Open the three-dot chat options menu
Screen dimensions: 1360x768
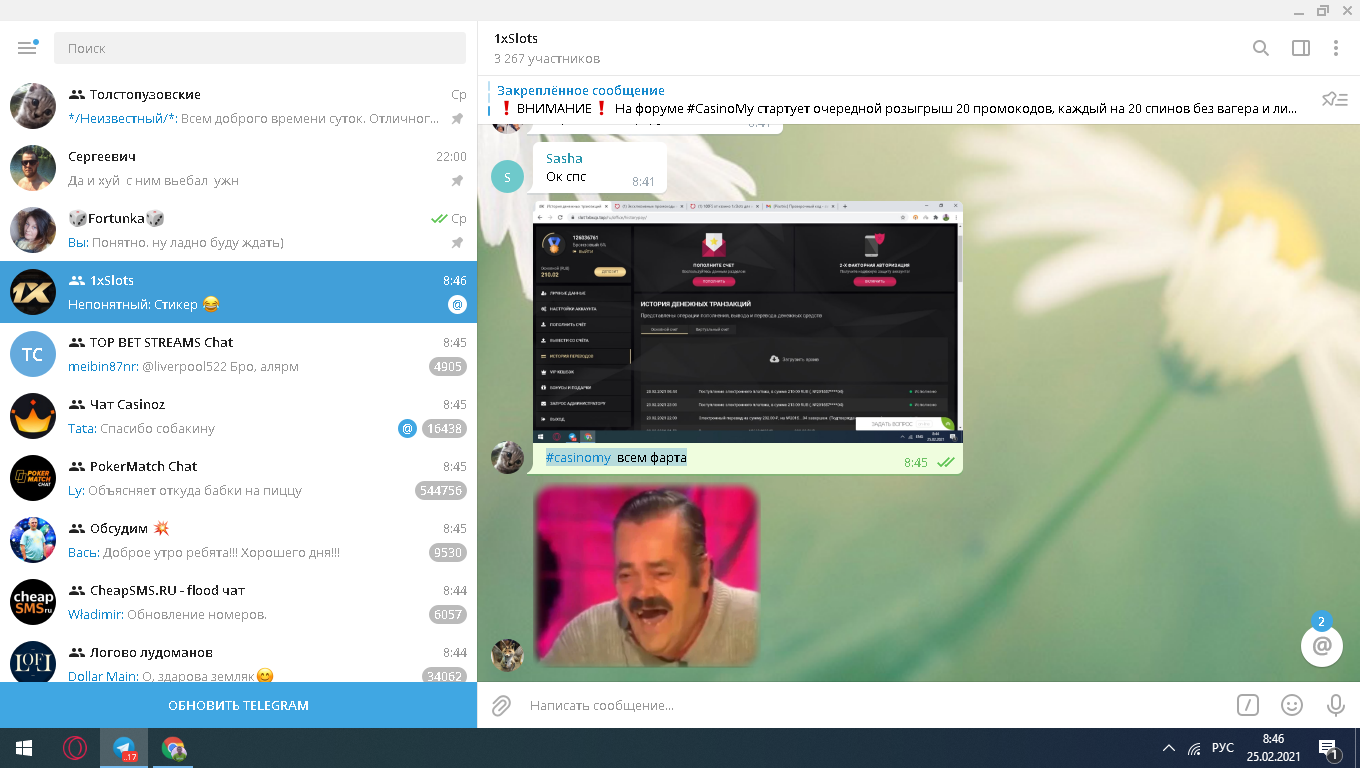pos(1336,48)
